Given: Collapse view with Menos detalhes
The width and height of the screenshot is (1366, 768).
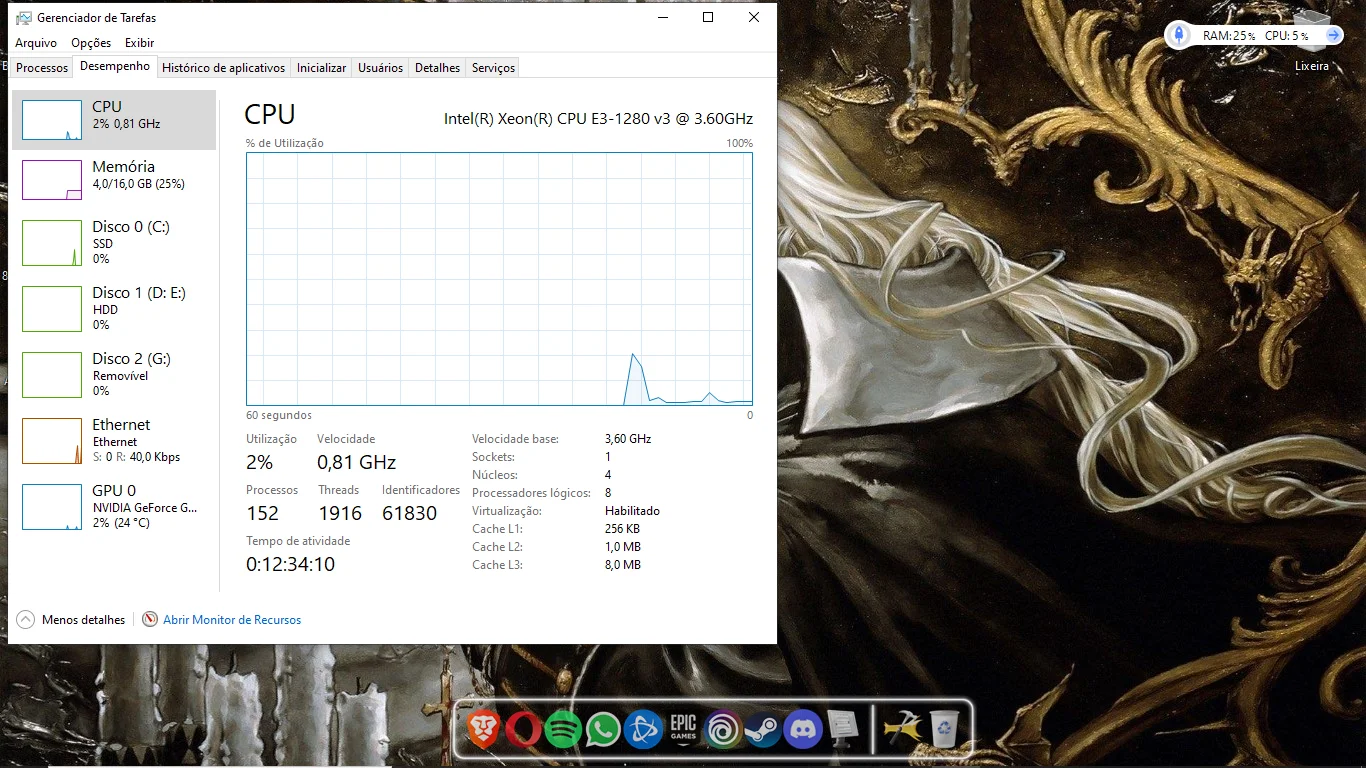Looking at the screenshot, I should tap(71, 620).
